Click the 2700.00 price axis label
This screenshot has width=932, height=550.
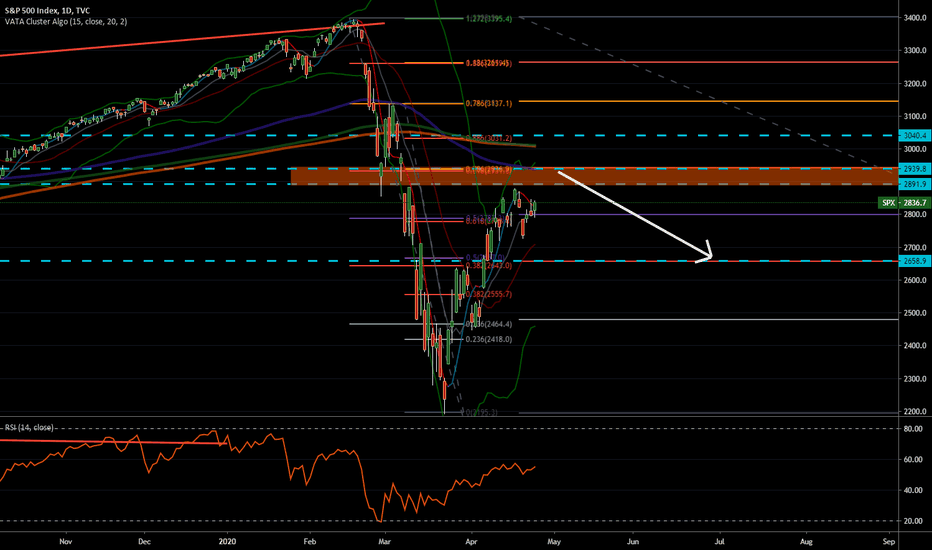tap(915, 247)
